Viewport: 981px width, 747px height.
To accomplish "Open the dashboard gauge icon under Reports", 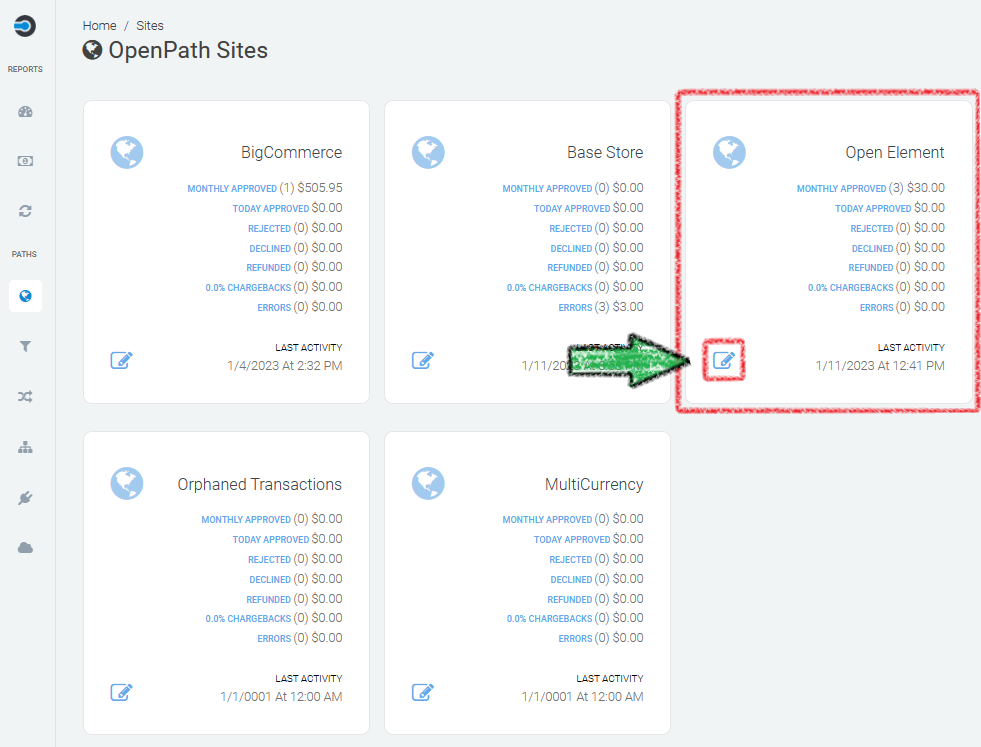I will coord(26,112).
